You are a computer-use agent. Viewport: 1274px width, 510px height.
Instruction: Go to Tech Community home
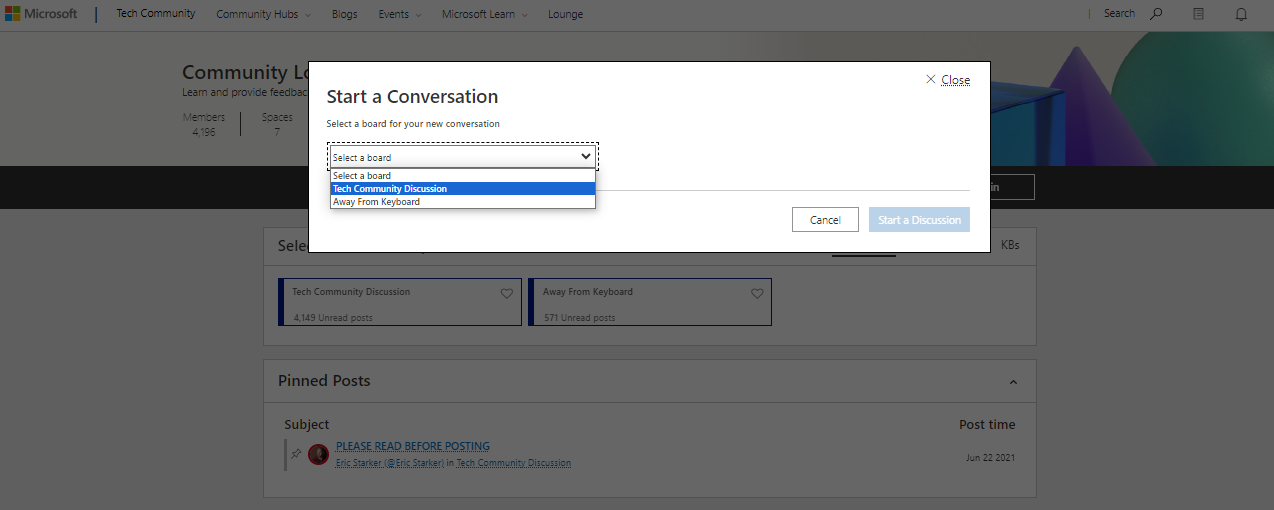(156, 14)
